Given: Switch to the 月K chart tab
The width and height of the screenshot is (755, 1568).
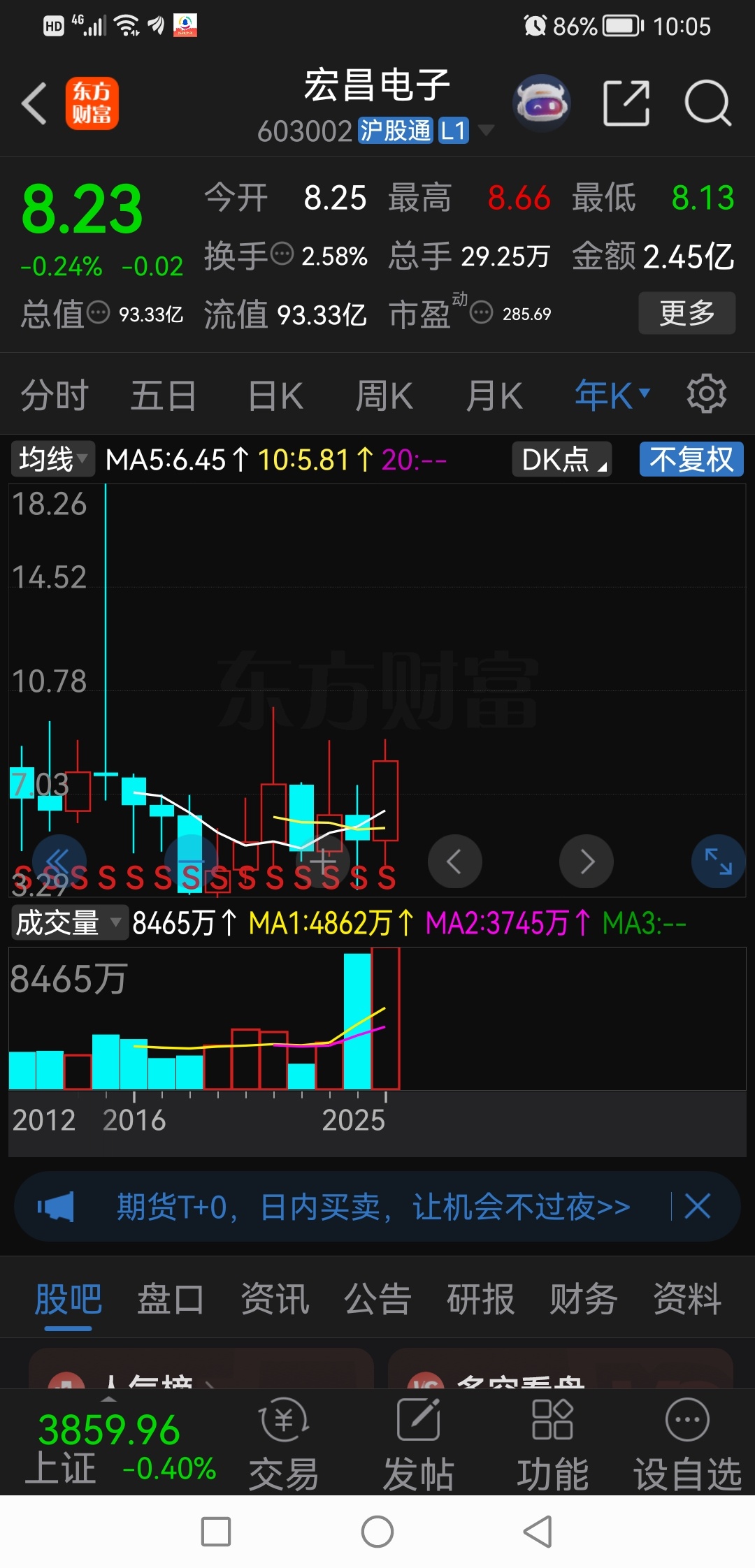Looking at the screenshot, I should point(494,395).
